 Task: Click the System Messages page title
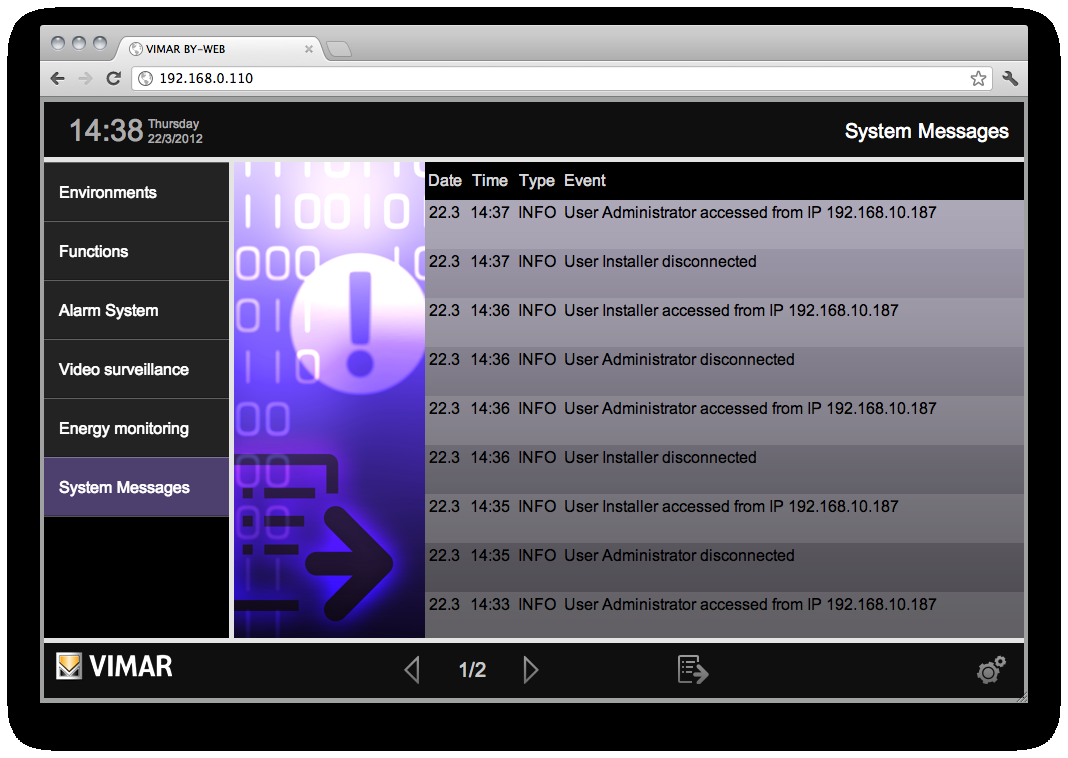coord(926,131)
